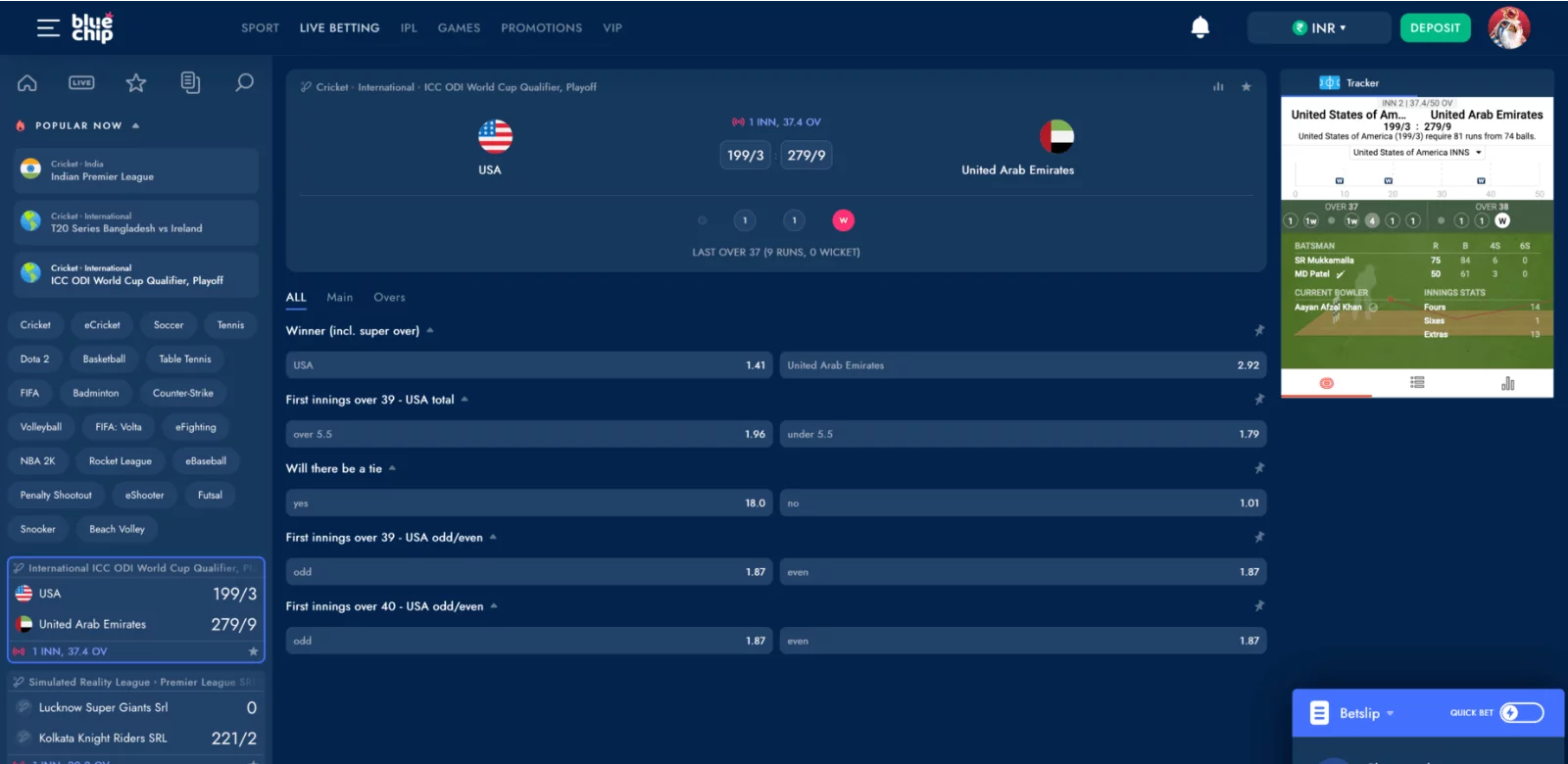Viewport: 1568px width, 764px height.
Task: Open the SPORT menu
Action: click(261, 28)
